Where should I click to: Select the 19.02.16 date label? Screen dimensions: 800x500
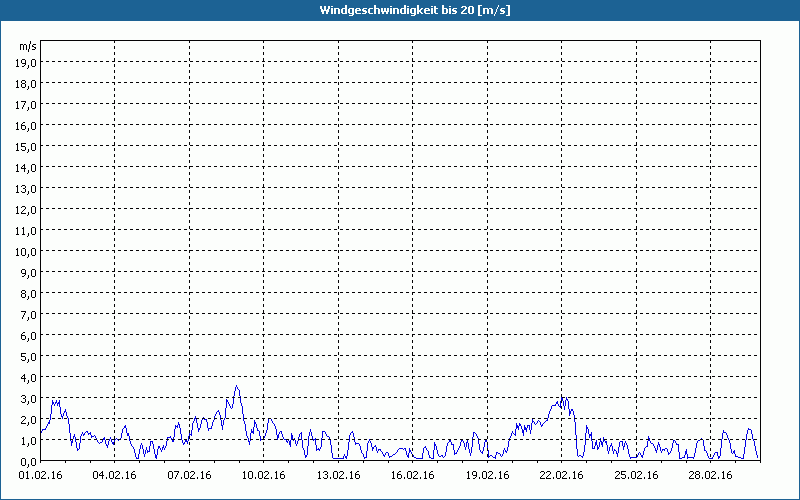point(487,476)
